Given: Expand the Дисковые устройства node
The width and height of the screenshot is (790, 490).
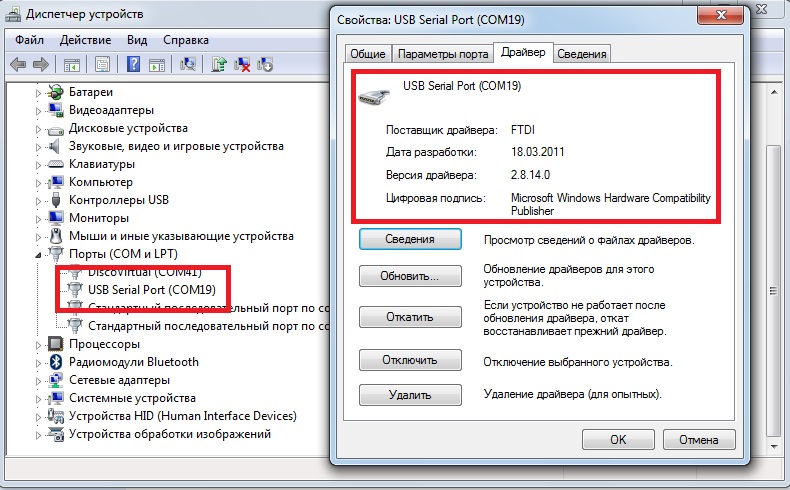Looking at the screenshot, I should pos(39,129).
